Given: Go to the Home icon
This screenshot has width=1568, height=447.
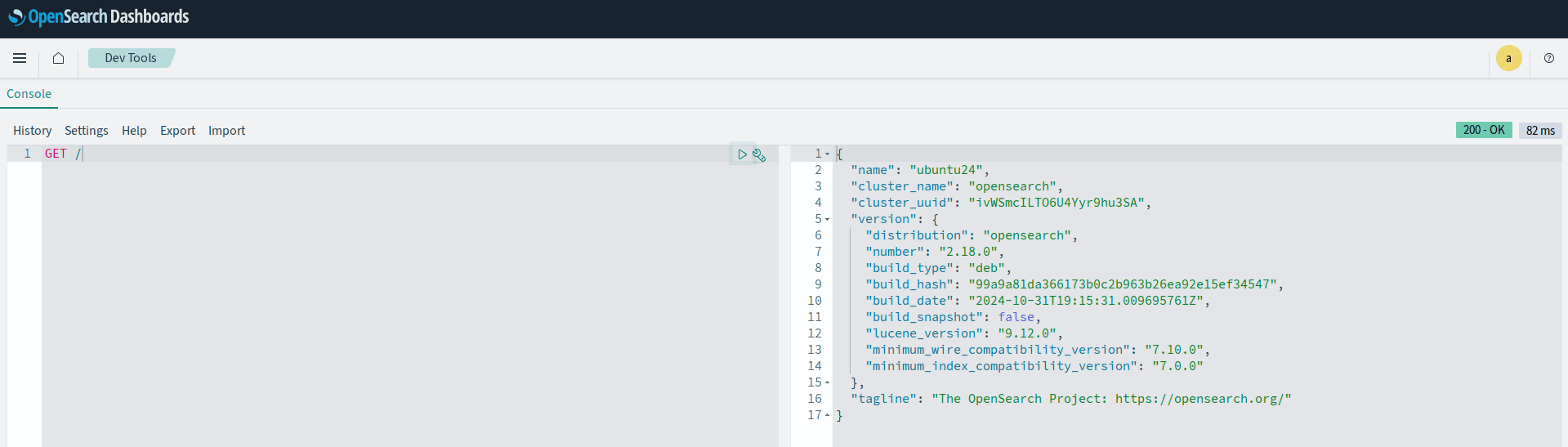Looking at the screenshot, I should (58, 58).
